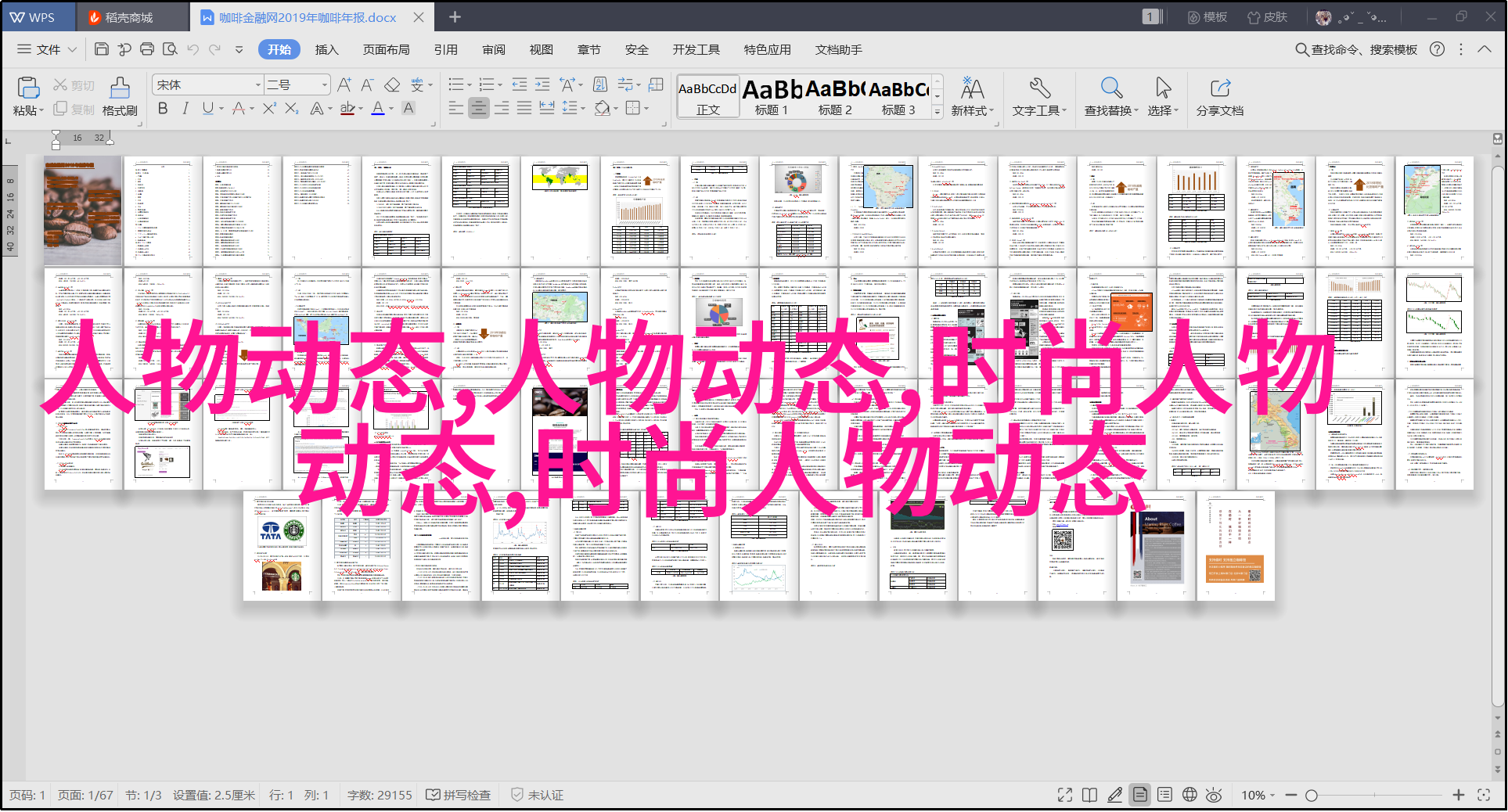This screenshot has height=812, width=1508.
Task: Switch to web layout view in status bar
Action: 1189,795
